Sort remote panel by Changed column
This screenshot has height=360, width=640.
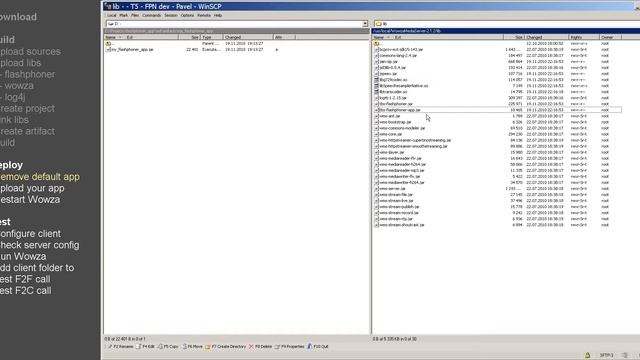pyautogui.click(x=547, y=37)
